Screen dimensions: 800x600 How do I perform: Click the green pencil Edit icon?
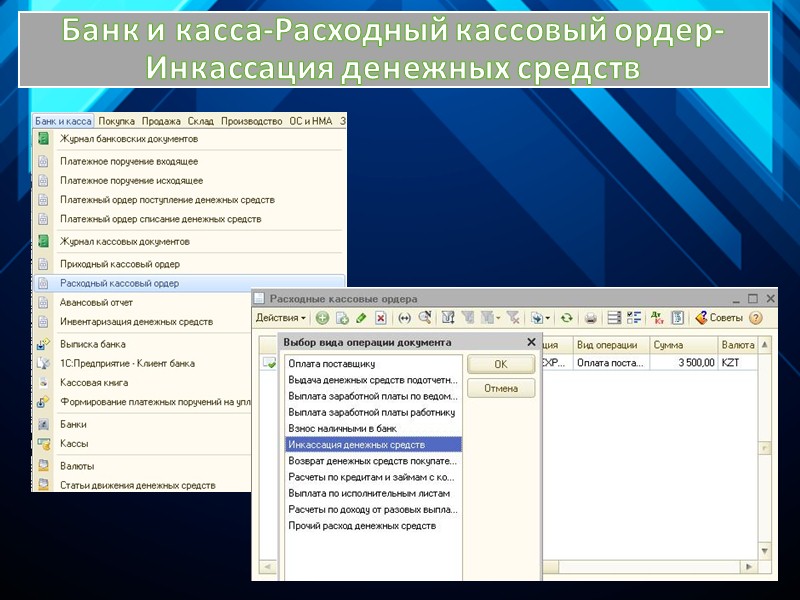(361, 318)
